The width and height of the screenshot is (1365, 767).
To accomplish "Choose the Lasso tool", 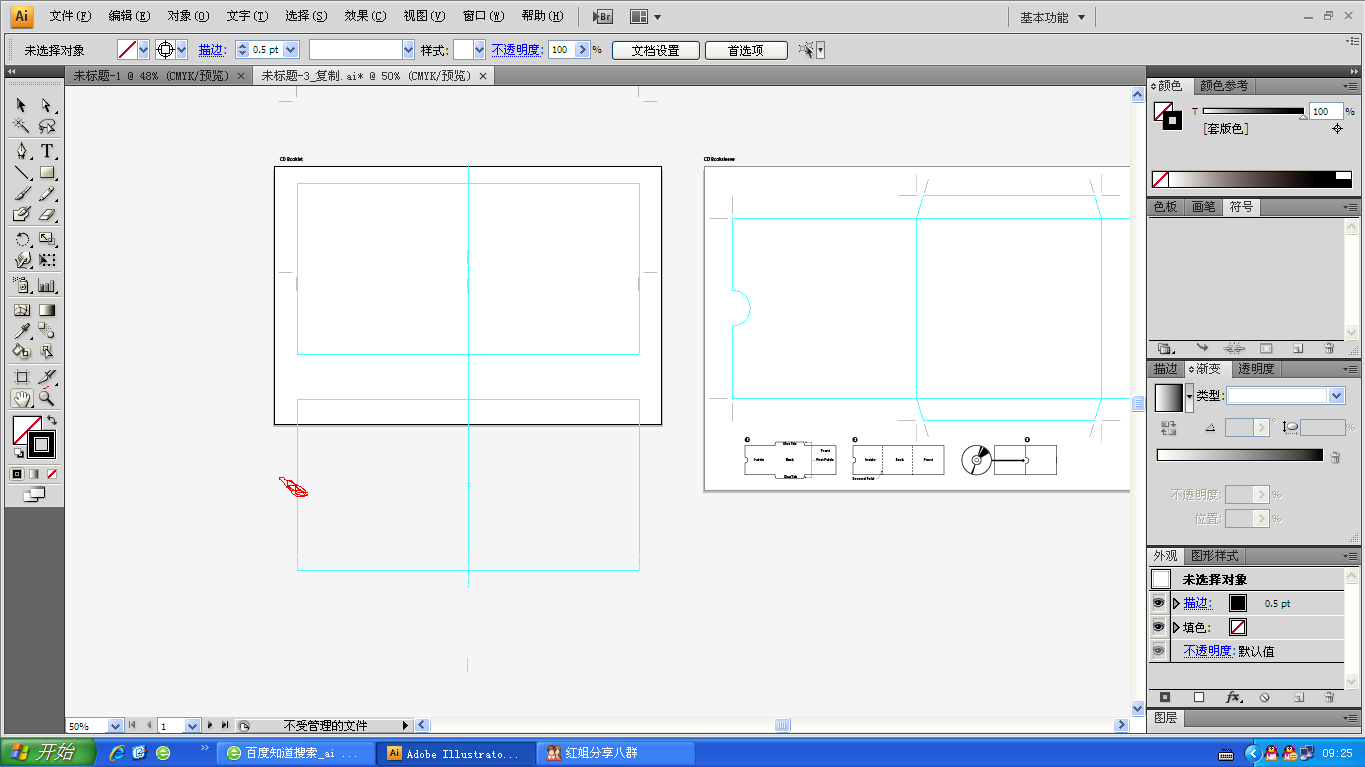I will [x=47, y=126].
